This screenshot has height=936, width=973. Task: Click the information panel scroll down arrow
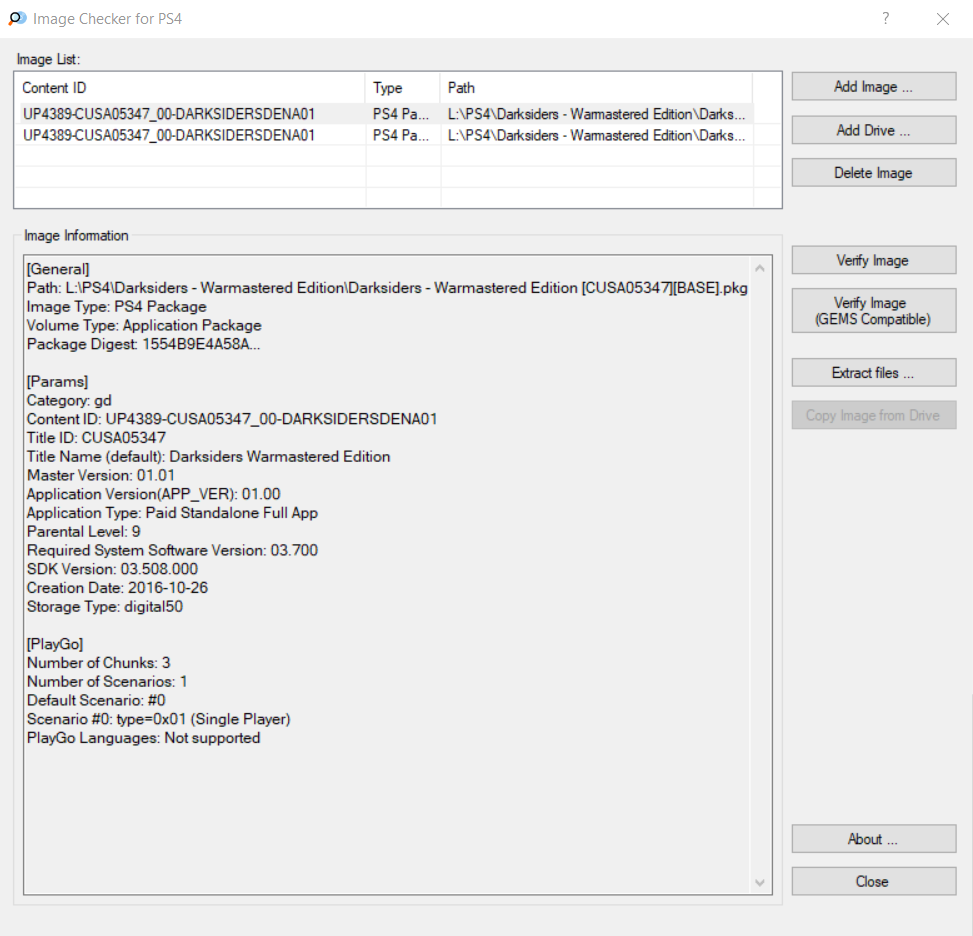tap(760, 882)
